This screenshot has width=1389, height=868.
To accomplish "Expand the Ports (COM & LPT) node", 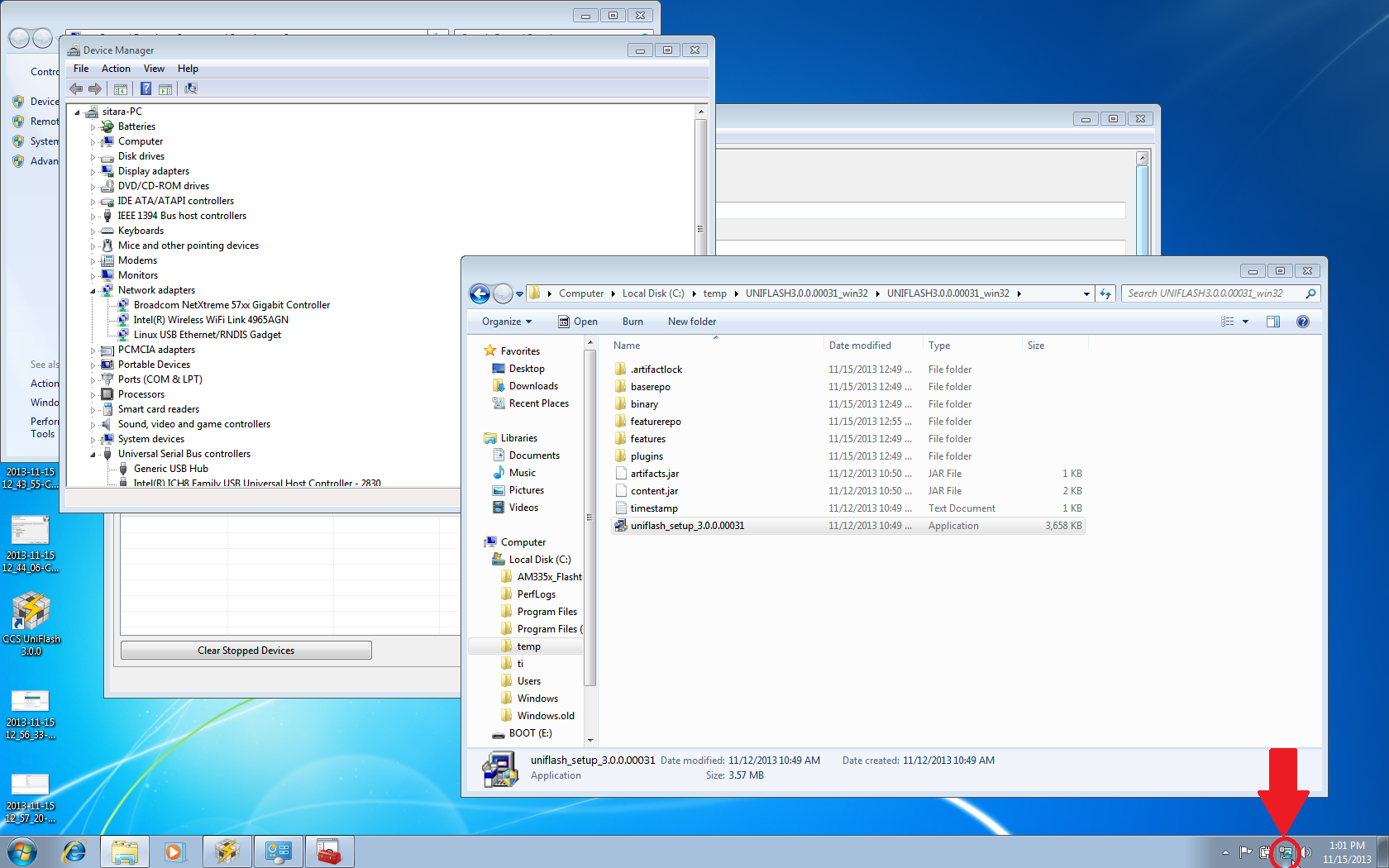I will [x=93, y=380].
